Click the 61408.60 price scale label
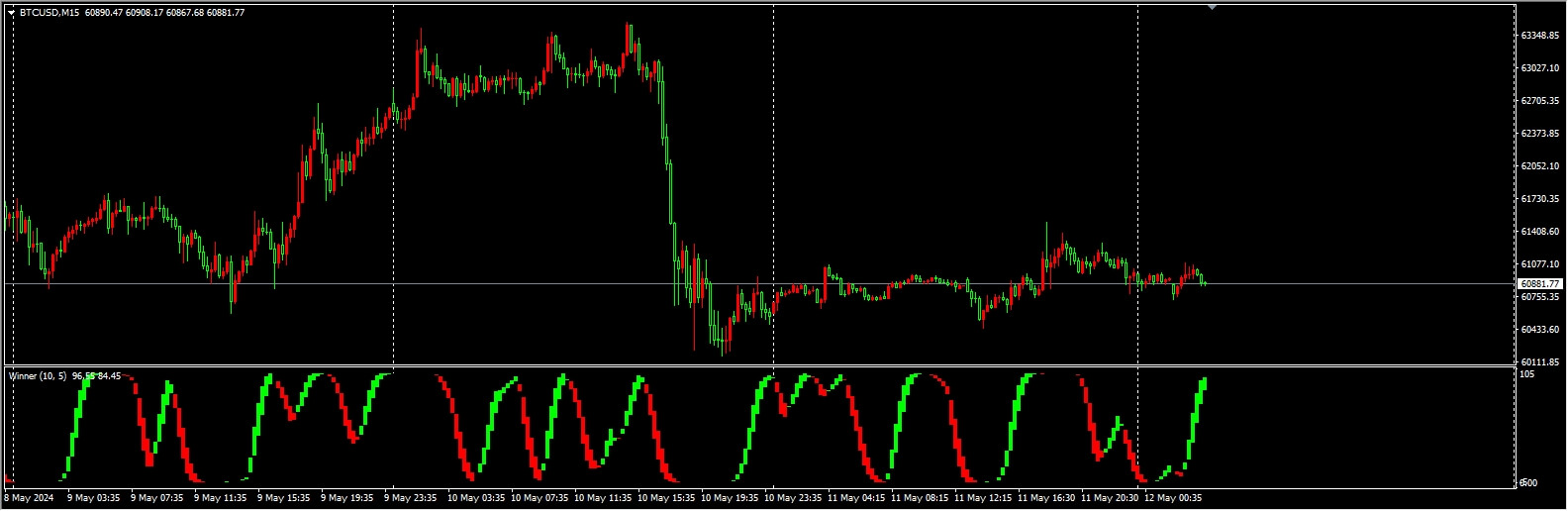The width and height of the screenshot is (1568, 511). tap(1540, 232)
